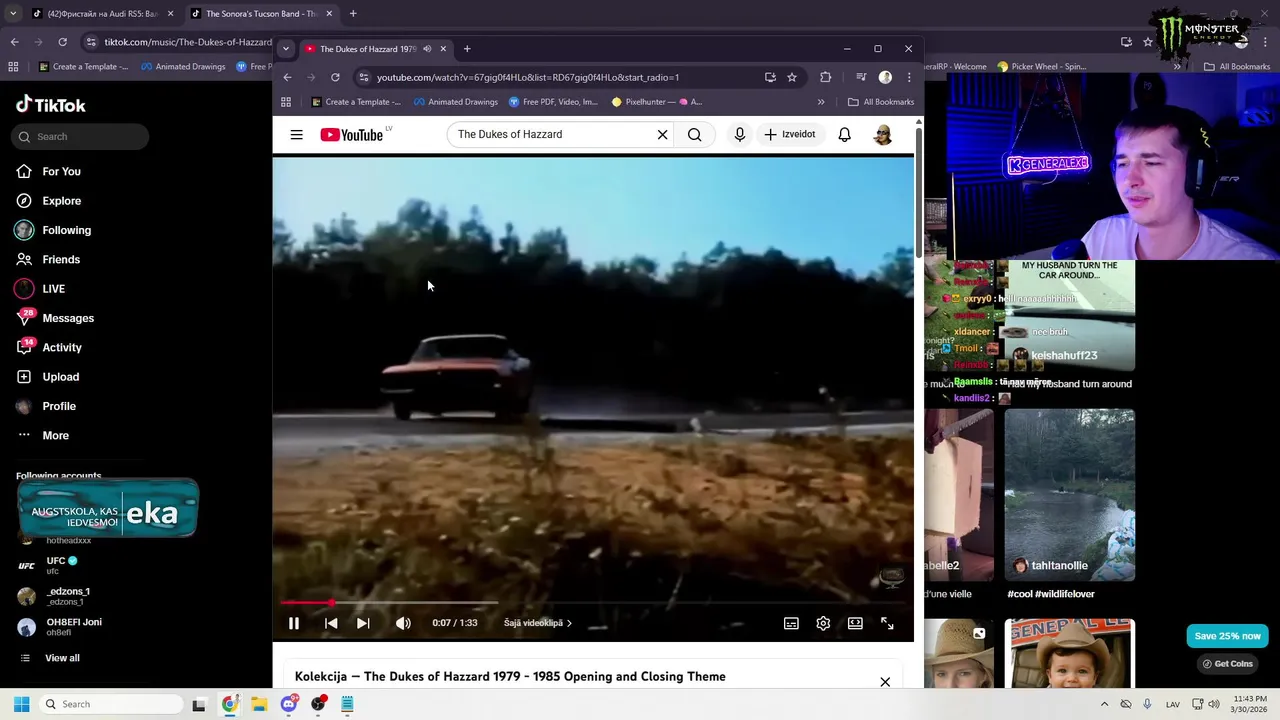Open YouTube hamburger guide menu
Screen dimensions: 1280x720
coord(296,134)
